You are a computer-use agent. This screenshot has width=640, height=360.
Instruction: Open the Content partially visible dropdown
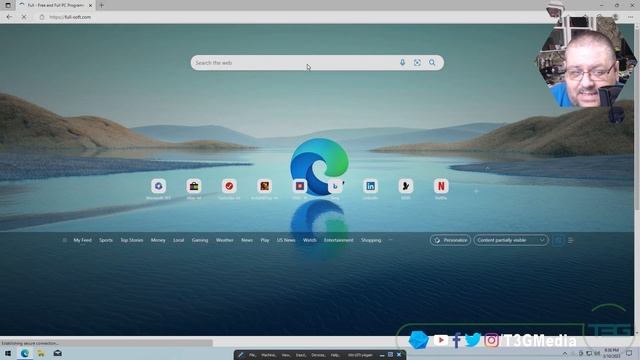(x=511, y=240)
